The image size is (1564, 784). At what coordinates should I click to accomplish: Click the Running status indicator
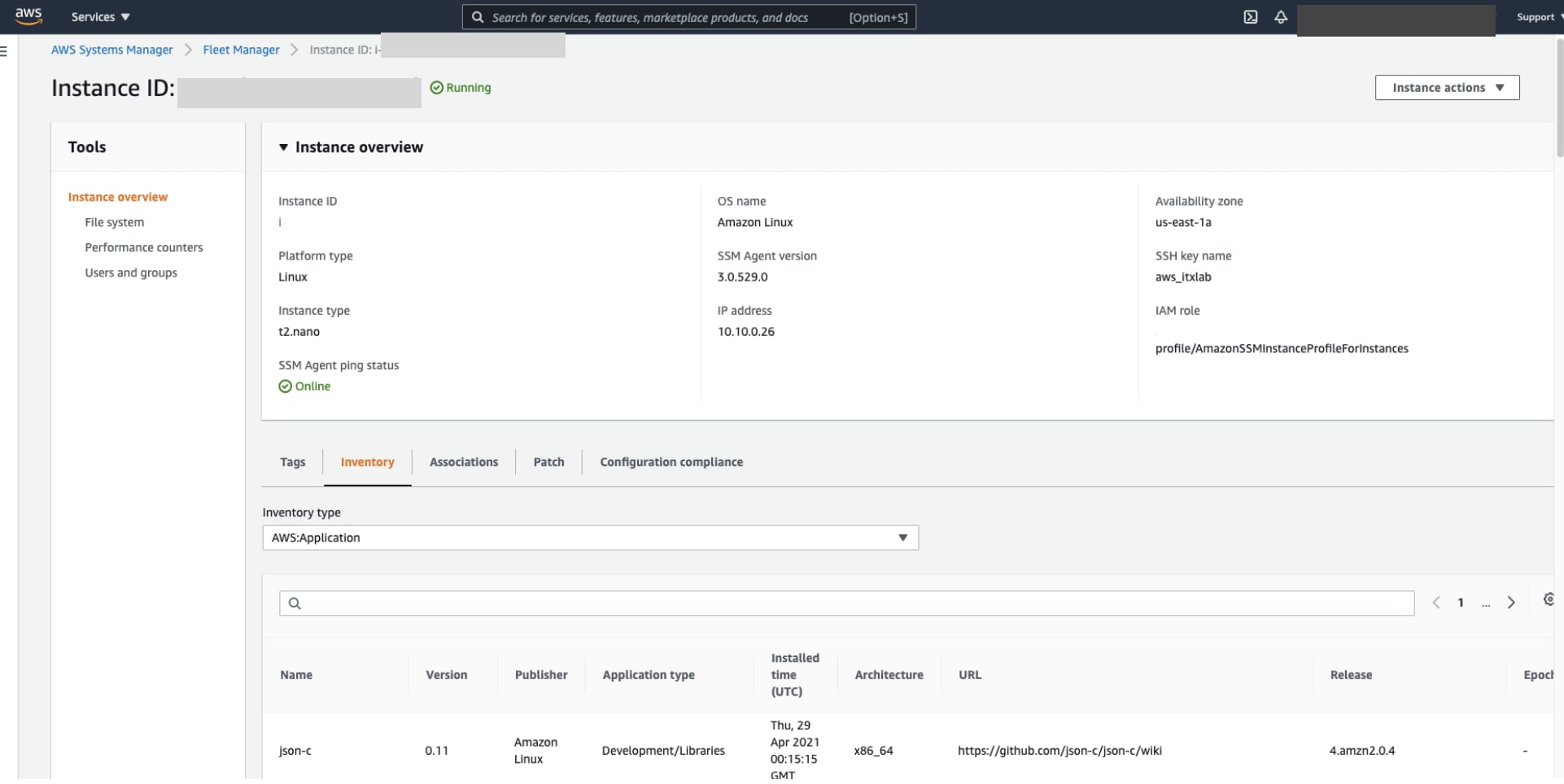point(461,88)
